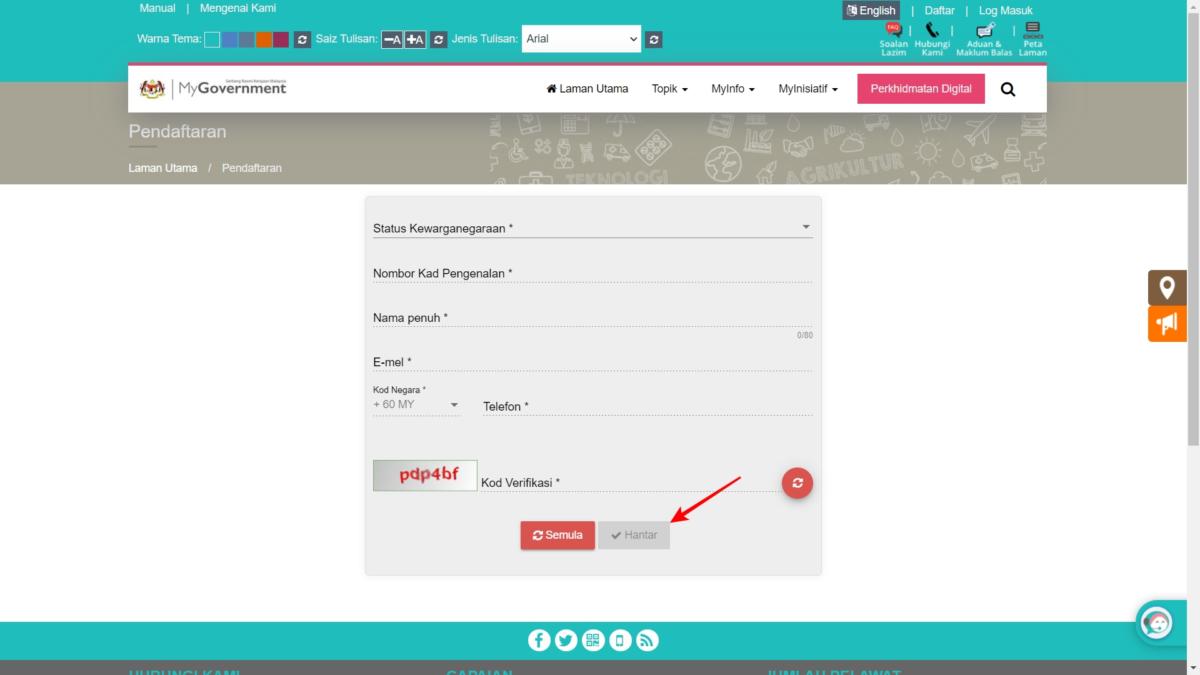Reset the Saiz Tulisan font size
1200x675 pixels.
pos(439,40)
